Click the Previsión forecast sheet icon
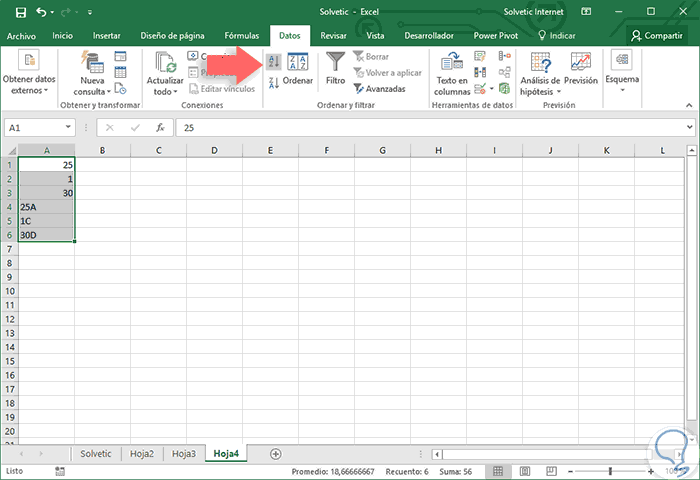This screenshot has width=700, height=480. click(x=581, y=68)
